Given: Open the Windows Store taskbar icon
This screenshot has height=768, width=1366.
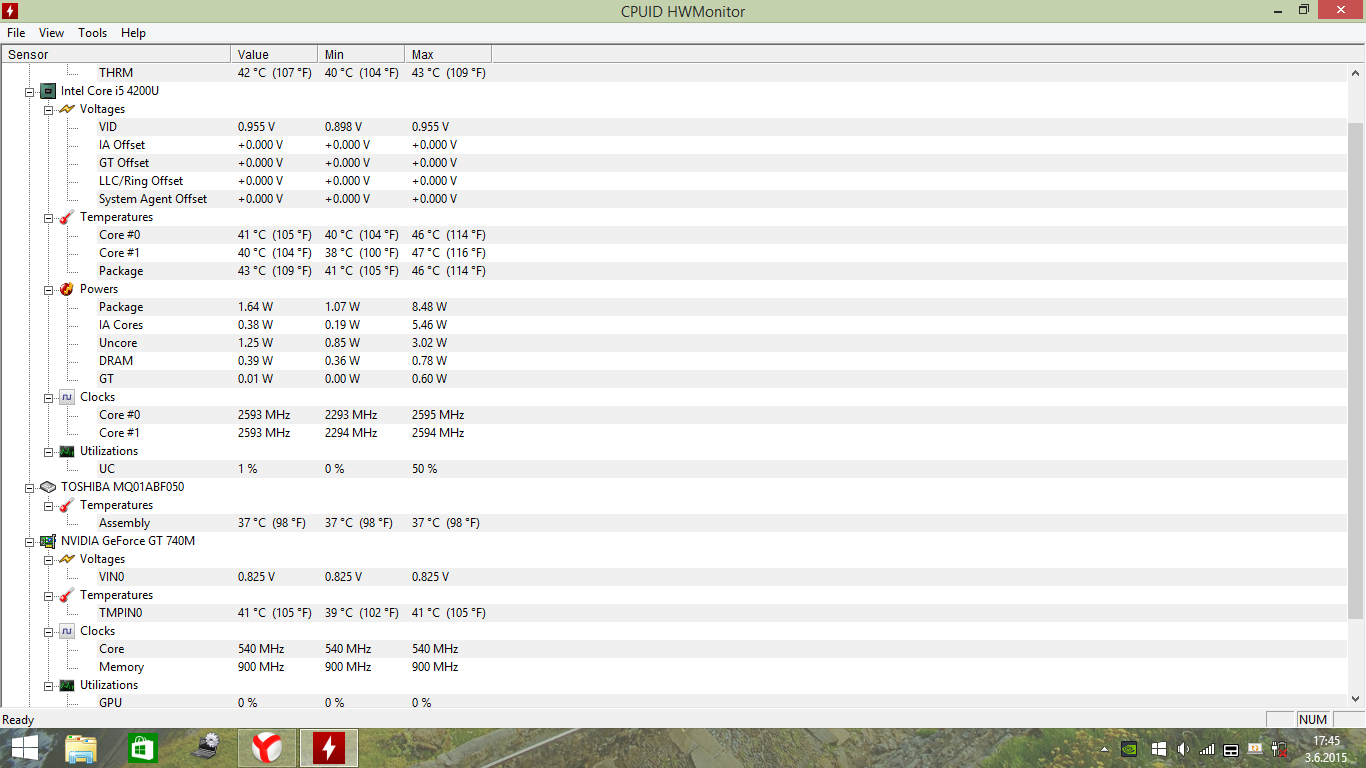Looking at the screenshot, I should point(143,748).
